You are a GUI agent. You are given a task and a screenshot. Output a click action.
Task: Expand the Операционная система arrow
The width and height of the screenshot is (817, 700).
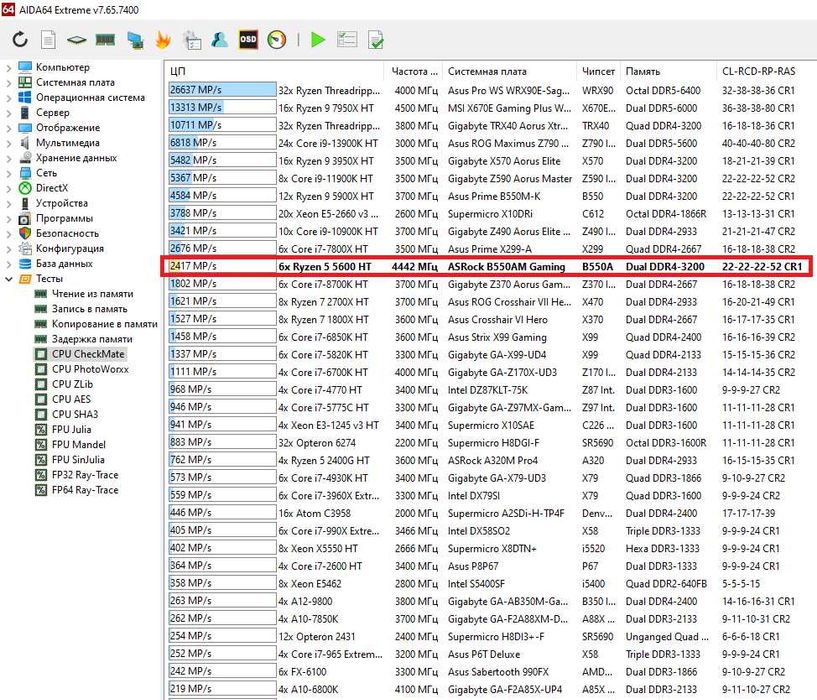point(8,98)
